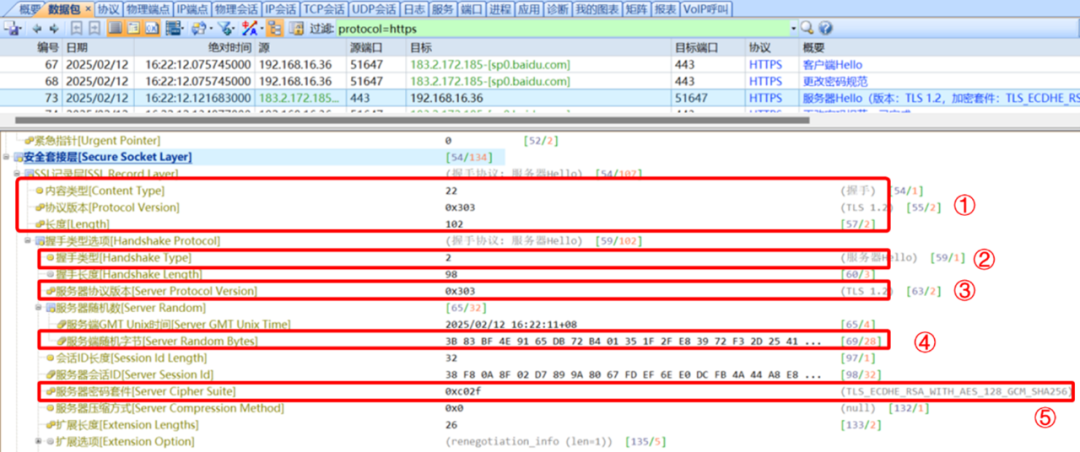
Task: Expand the Extension Option node
Action: tap(38, 441)
